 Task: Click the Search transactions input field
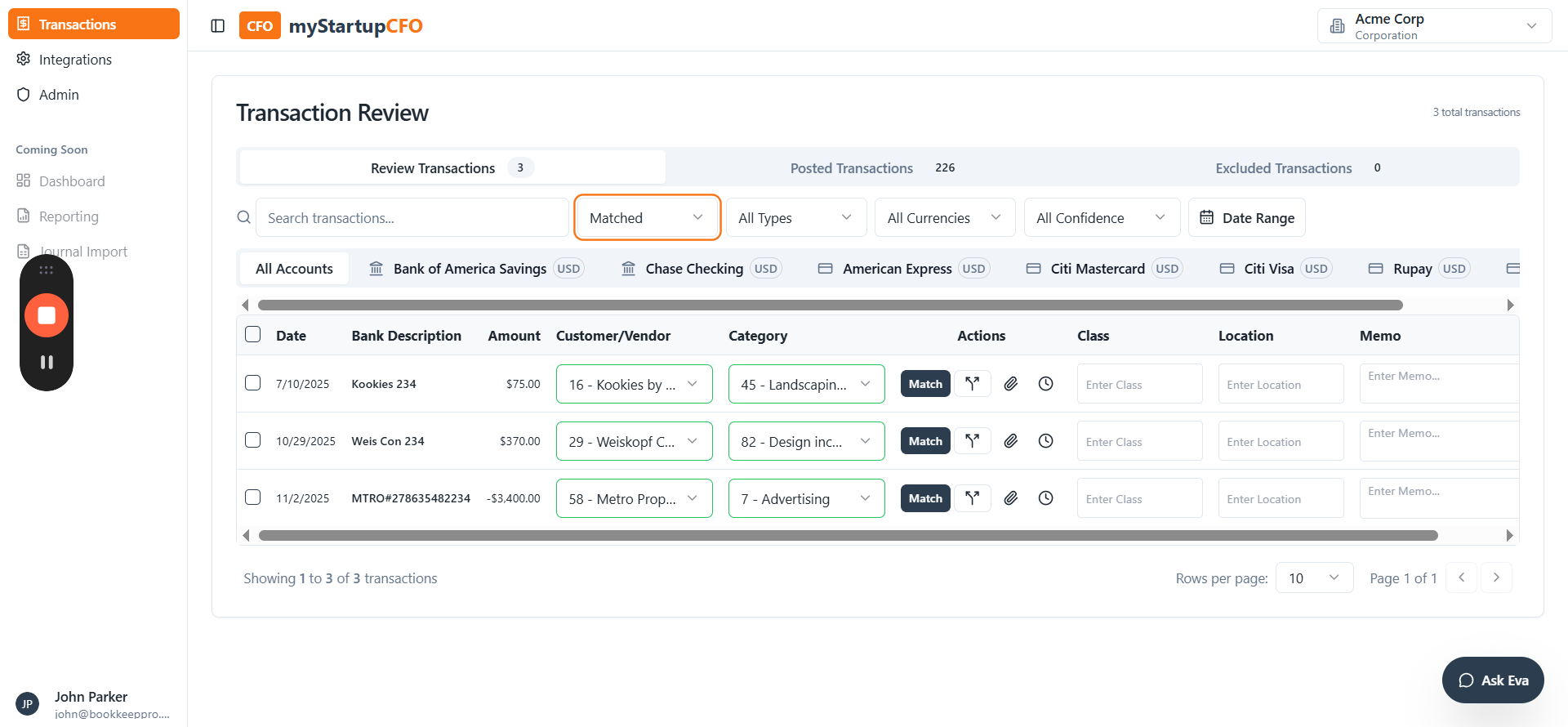coord(412,217)
